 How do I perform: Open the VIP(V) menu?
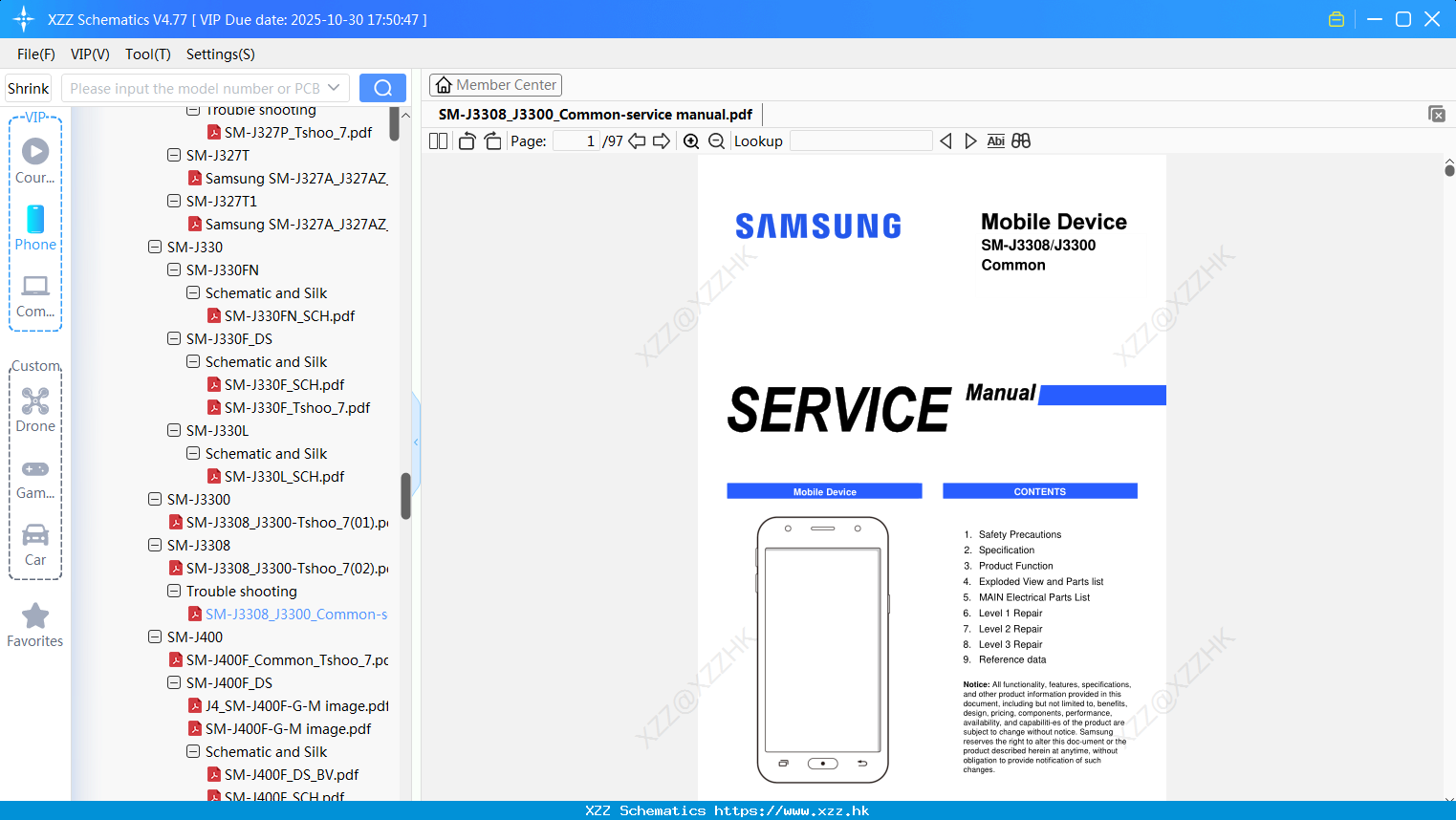tap(90, 54)
